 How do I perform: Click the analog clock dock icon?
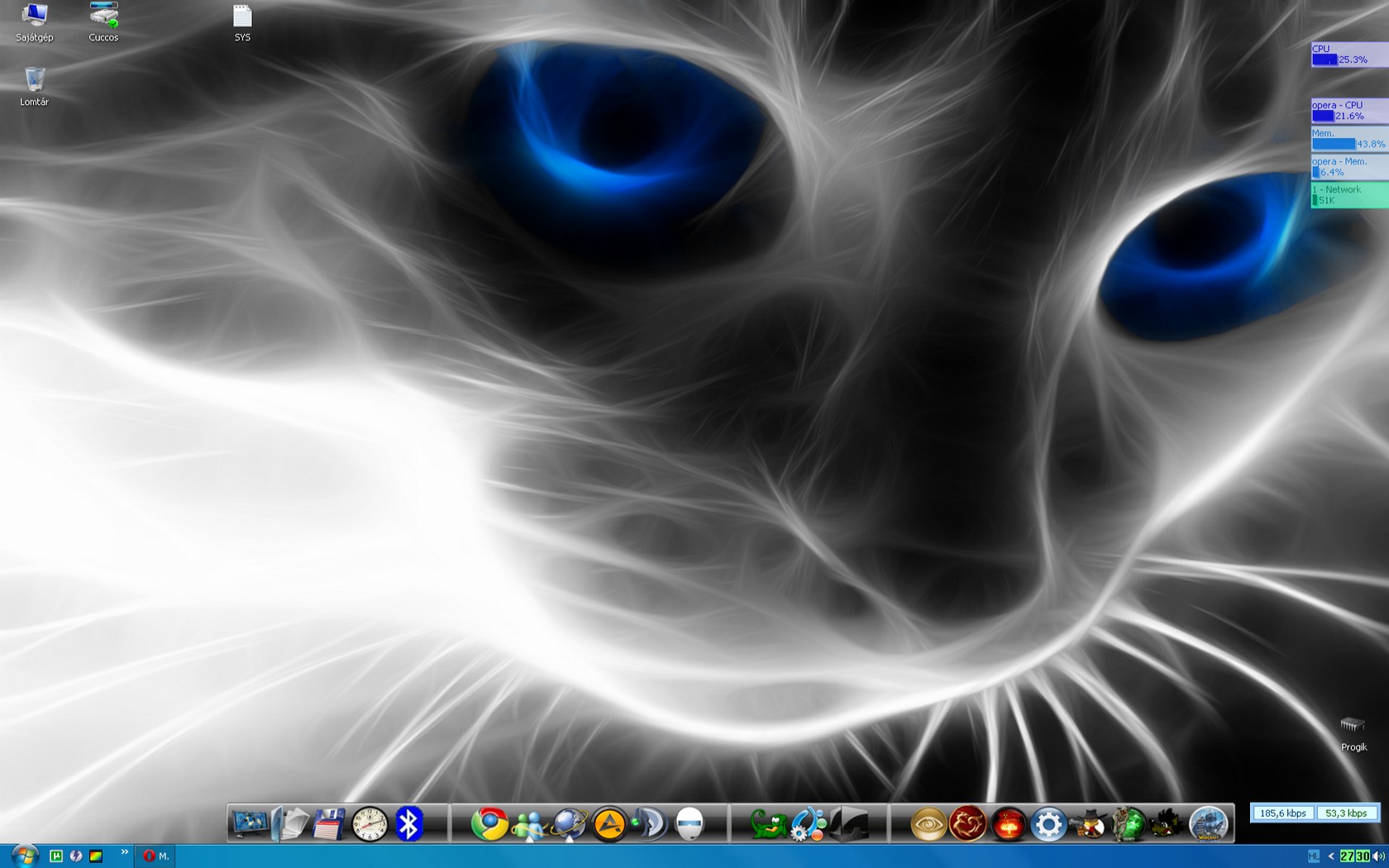[370, 823]
